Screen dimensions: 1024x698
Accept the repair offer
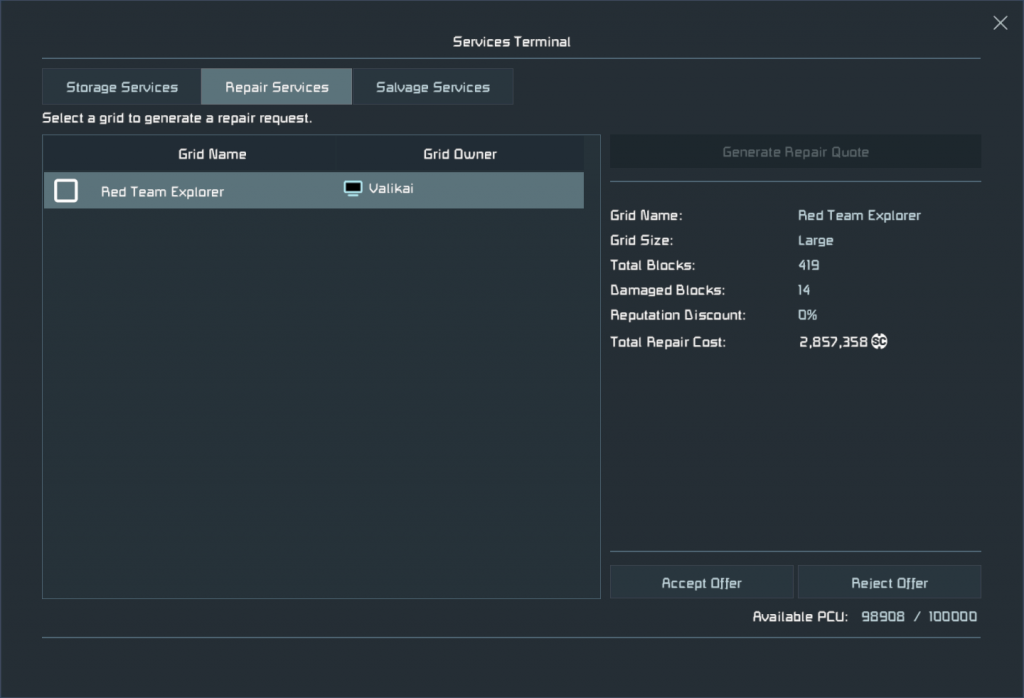pyautogui.click(x=701, y=583)
